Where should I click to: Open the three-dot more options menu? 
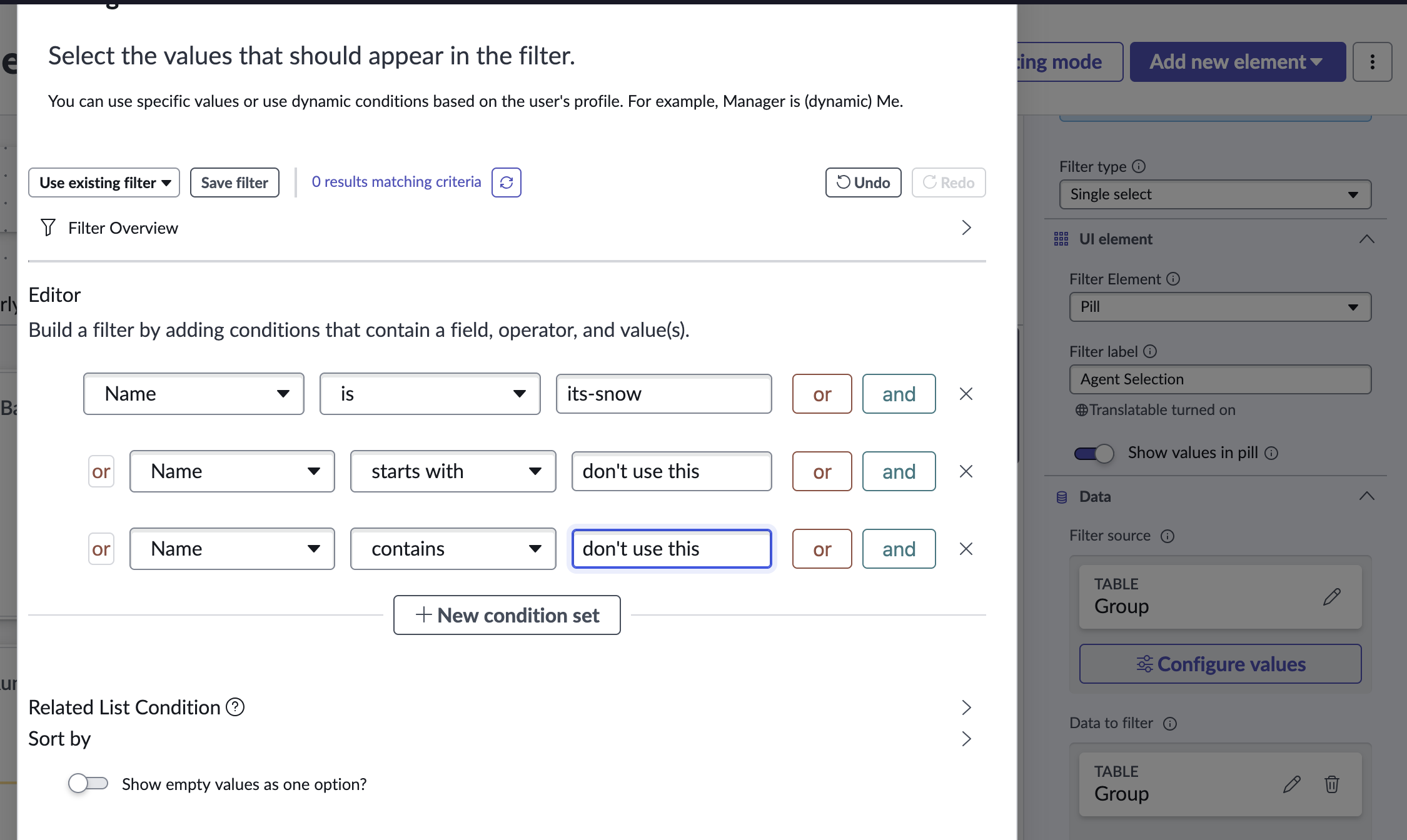(1372, 62)
